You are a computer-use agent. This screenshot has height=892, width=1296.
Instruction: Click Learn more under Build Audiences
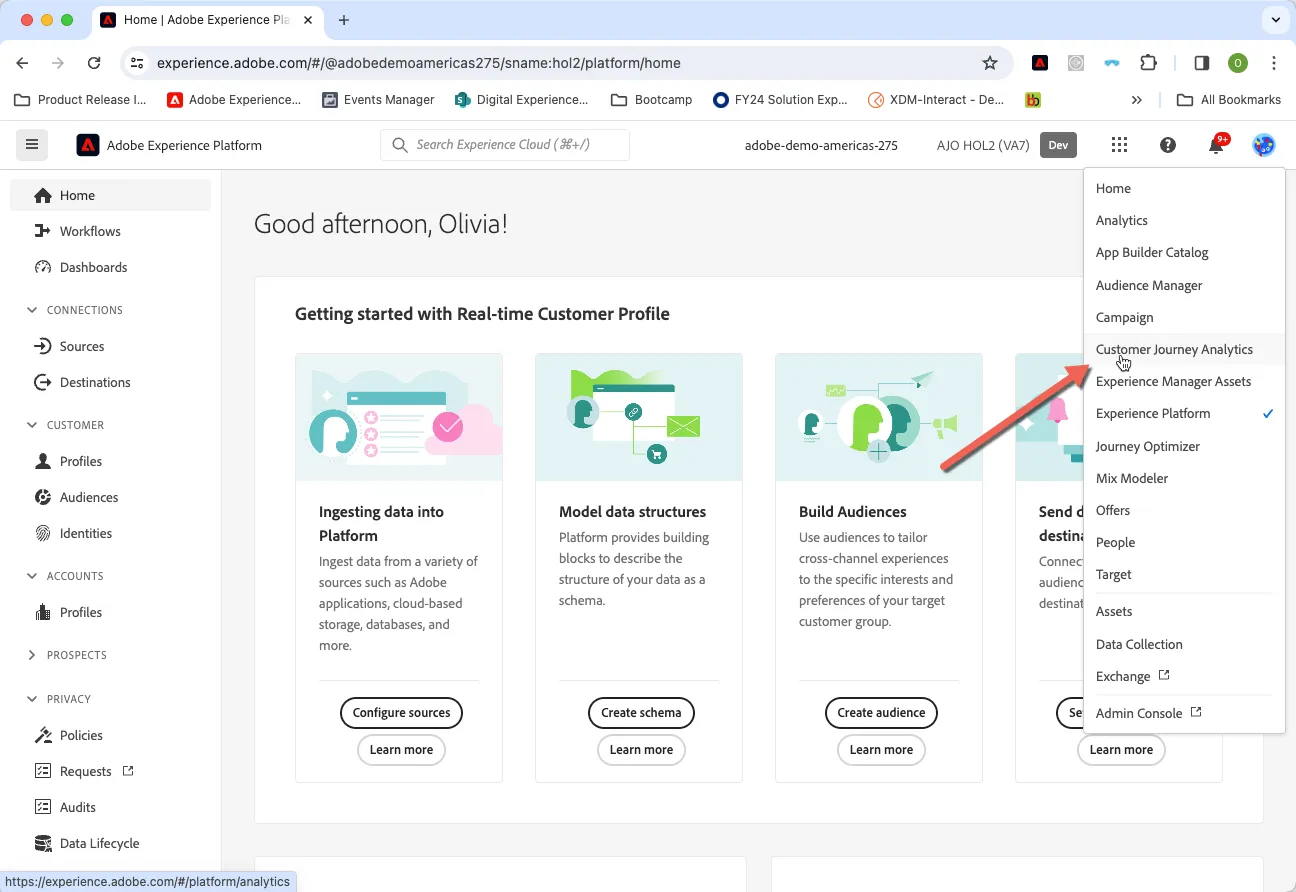tap(881, 750)
